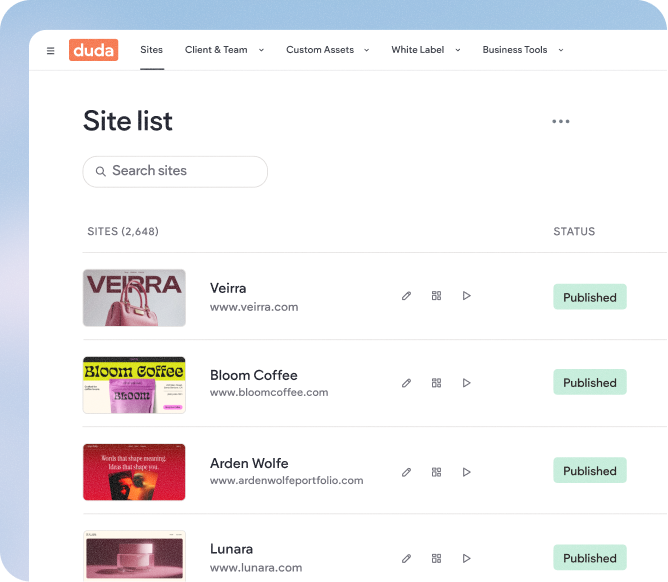Select the Sites tab
This screenshot has height=582, width=668.
[x=152, y=50]
